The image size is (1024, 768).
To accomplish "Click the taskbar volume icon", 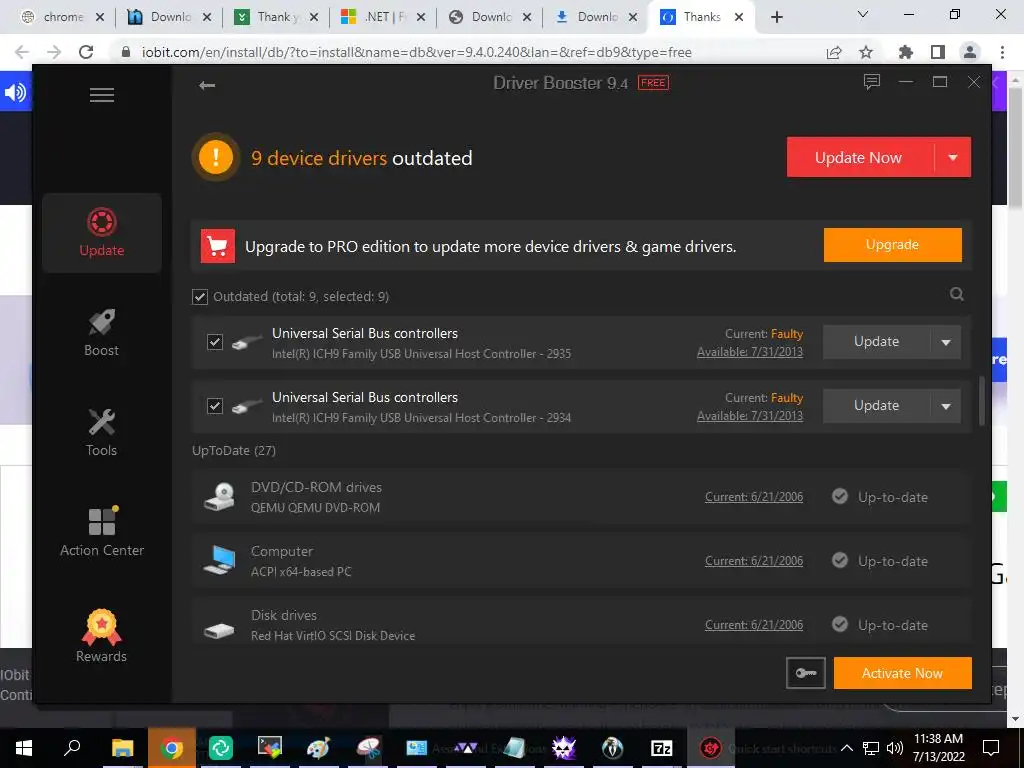I will pyautogui.click(x=895, y=748).
